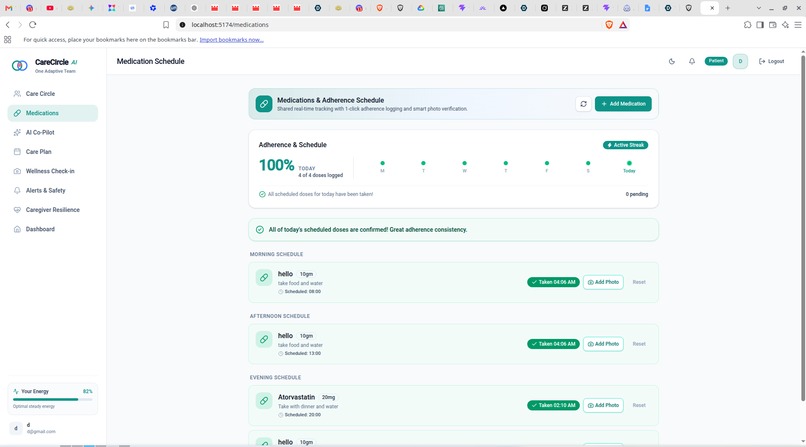Click the 100% adherence value
The height and width of the screenshot is (447, 806).
(x=277, y=165)
